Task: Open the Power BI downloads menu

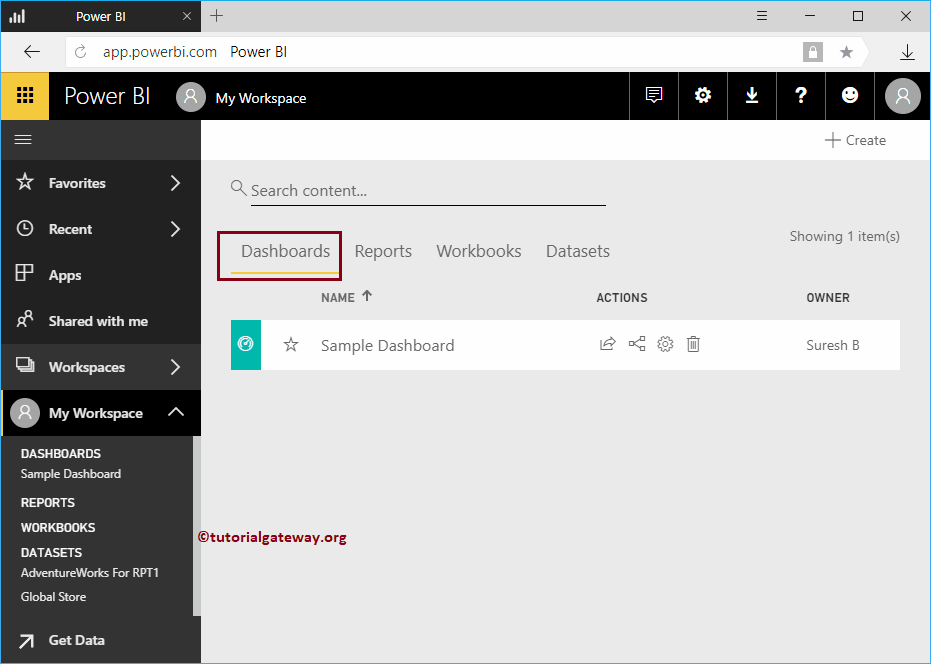Action: coord(751,95)
